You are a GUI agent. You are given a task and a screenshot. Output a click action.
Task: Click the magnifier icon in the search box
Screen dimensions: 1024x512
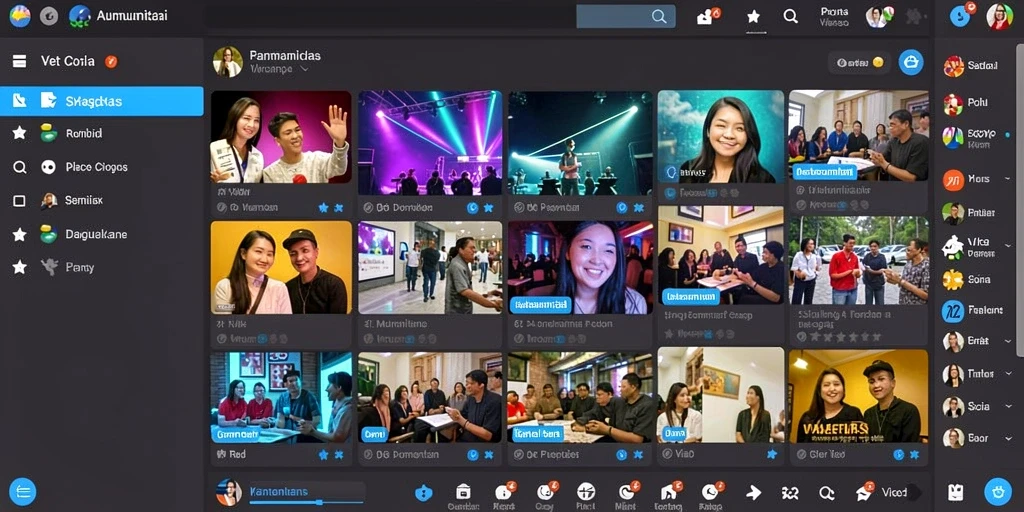point(660,16)
